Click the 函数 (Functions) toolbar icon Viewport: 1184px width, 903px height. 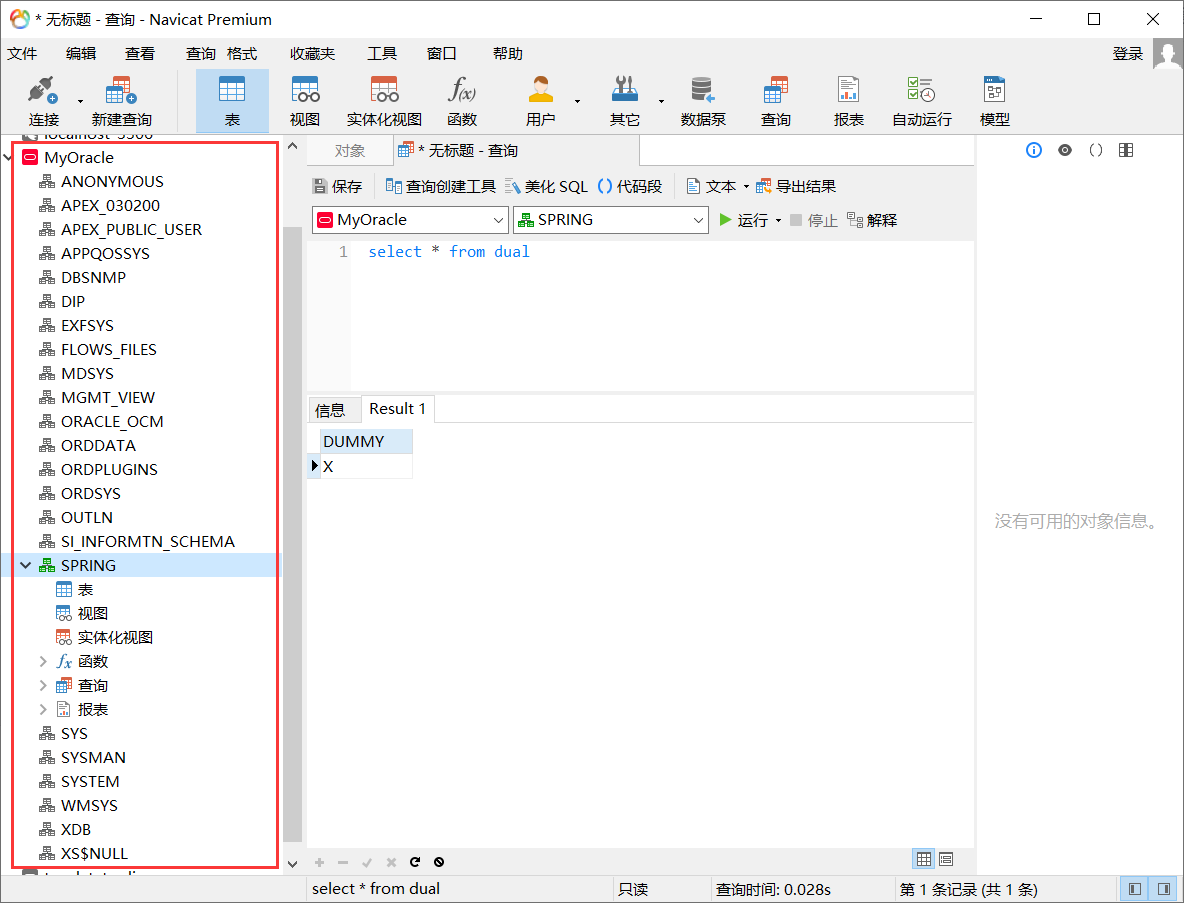pyautogui.click(x=461, y=100)
